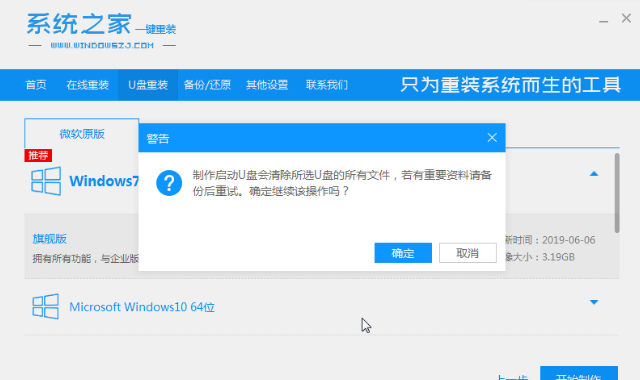Click the 只为重装系统而生的工具 slogan
This screenshot has width=640, height=380.
tap(510, 85)
